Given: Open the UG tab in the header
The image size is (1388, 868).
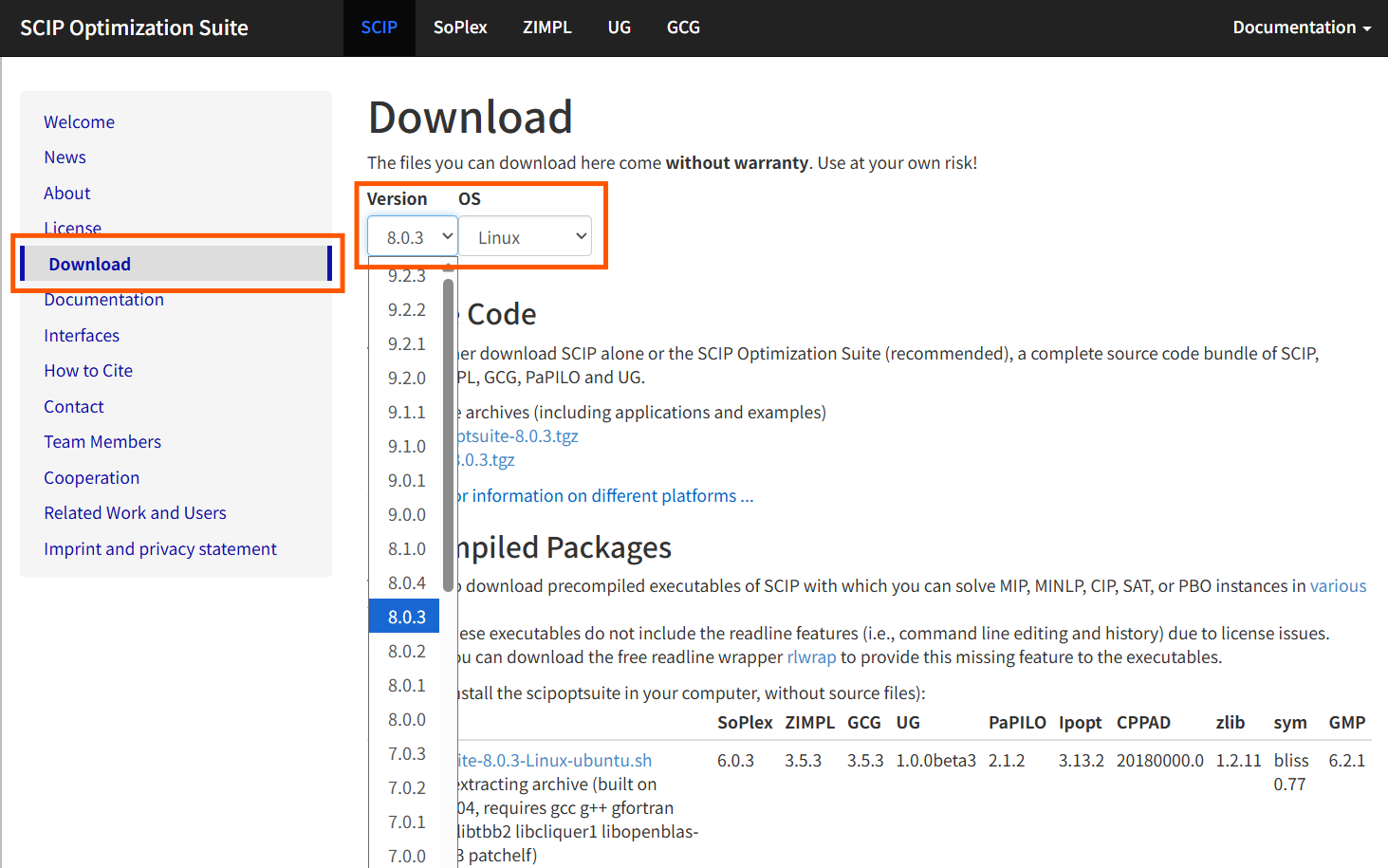Looking at the screenshot, I should coord(620,28).
